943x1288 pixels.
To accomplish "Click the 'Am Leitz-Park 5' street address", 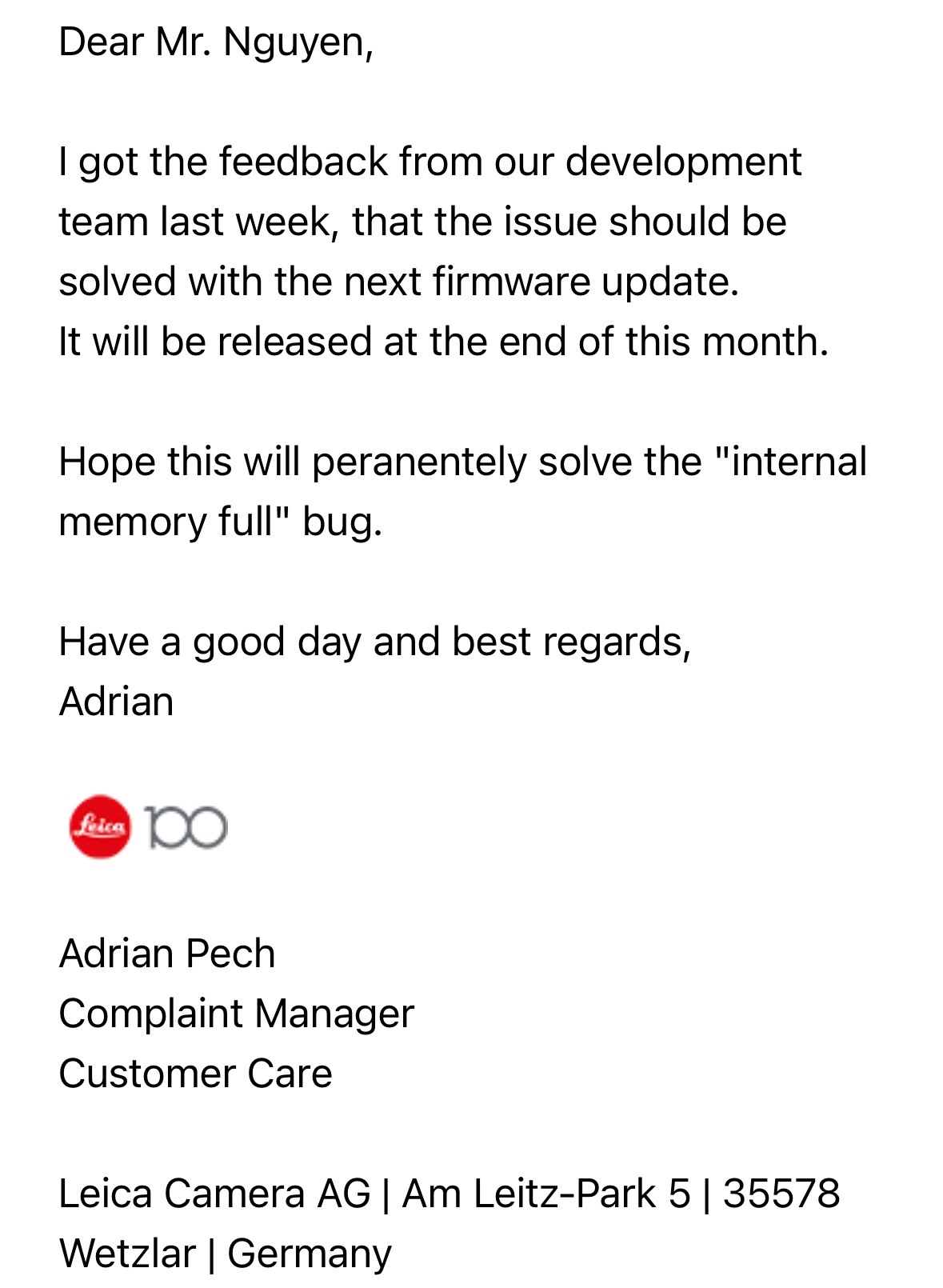I will (545, 1194).
